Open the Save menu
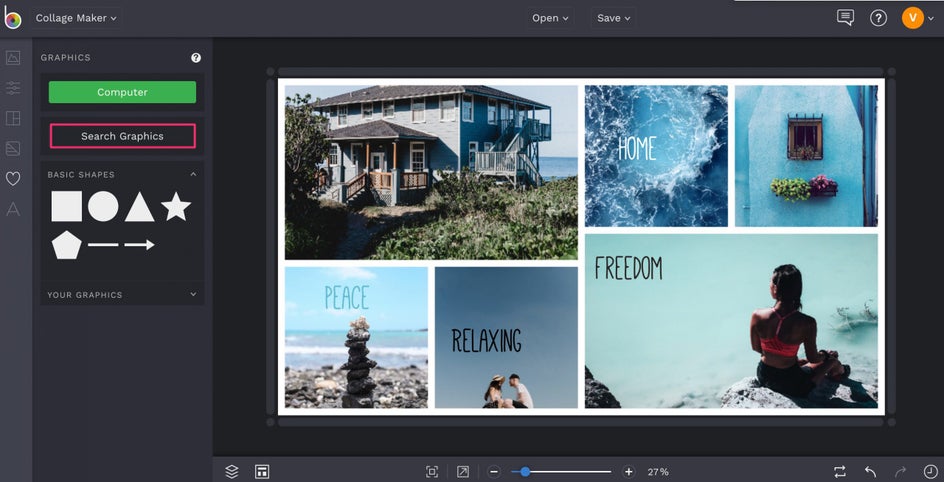Viewport: 944px width, 482px height. (x=613, y=18)
